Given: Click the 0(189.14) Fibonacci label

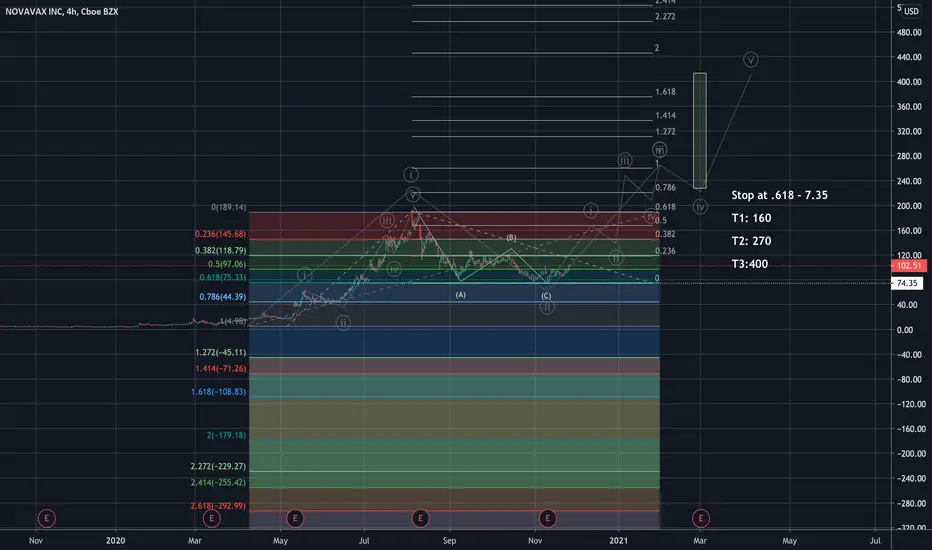Looking at the screenshot, I should coord(229,208).
